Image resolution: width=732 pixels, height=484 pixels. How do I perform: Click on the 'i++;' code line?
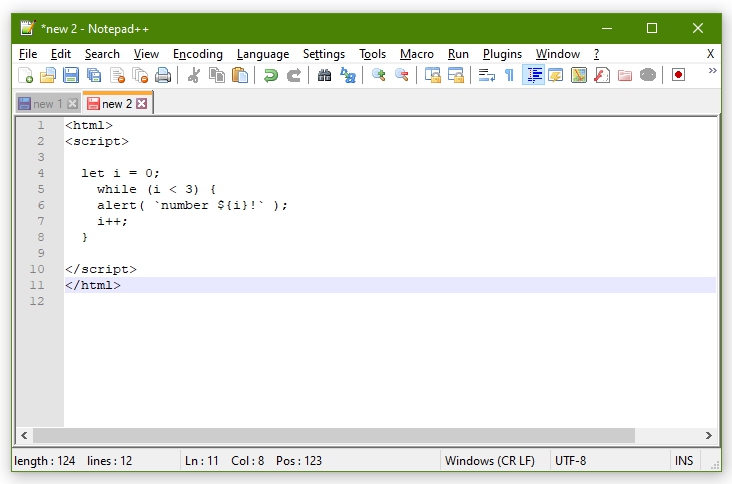pyautogui.click(x=112, y=221)
